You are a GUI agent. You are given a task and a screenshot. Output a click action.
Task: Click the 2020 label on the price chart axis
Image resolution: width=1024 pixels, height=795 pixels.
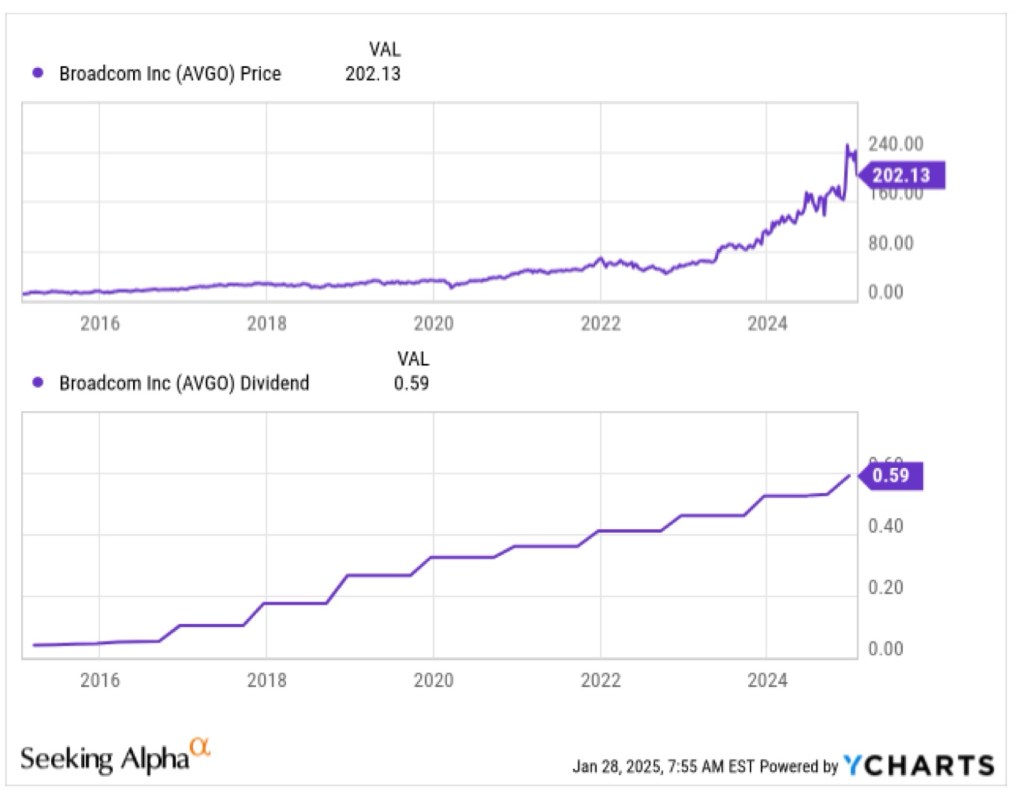[433, 322]
